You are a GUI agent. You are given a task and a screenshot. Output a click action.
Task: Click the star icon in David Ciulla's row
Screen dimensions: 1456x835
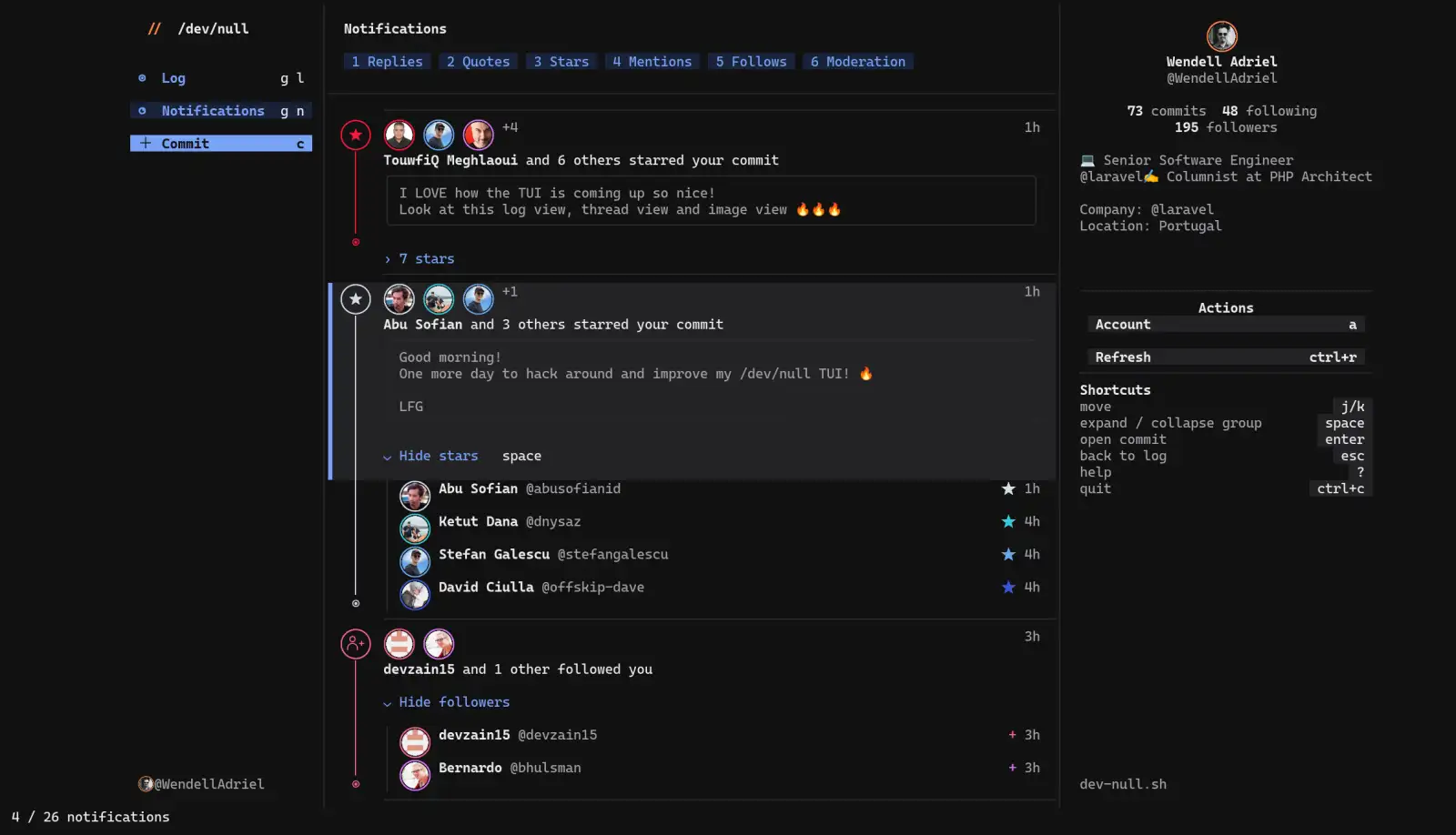pyautogui.click(x=1008, y=588)
